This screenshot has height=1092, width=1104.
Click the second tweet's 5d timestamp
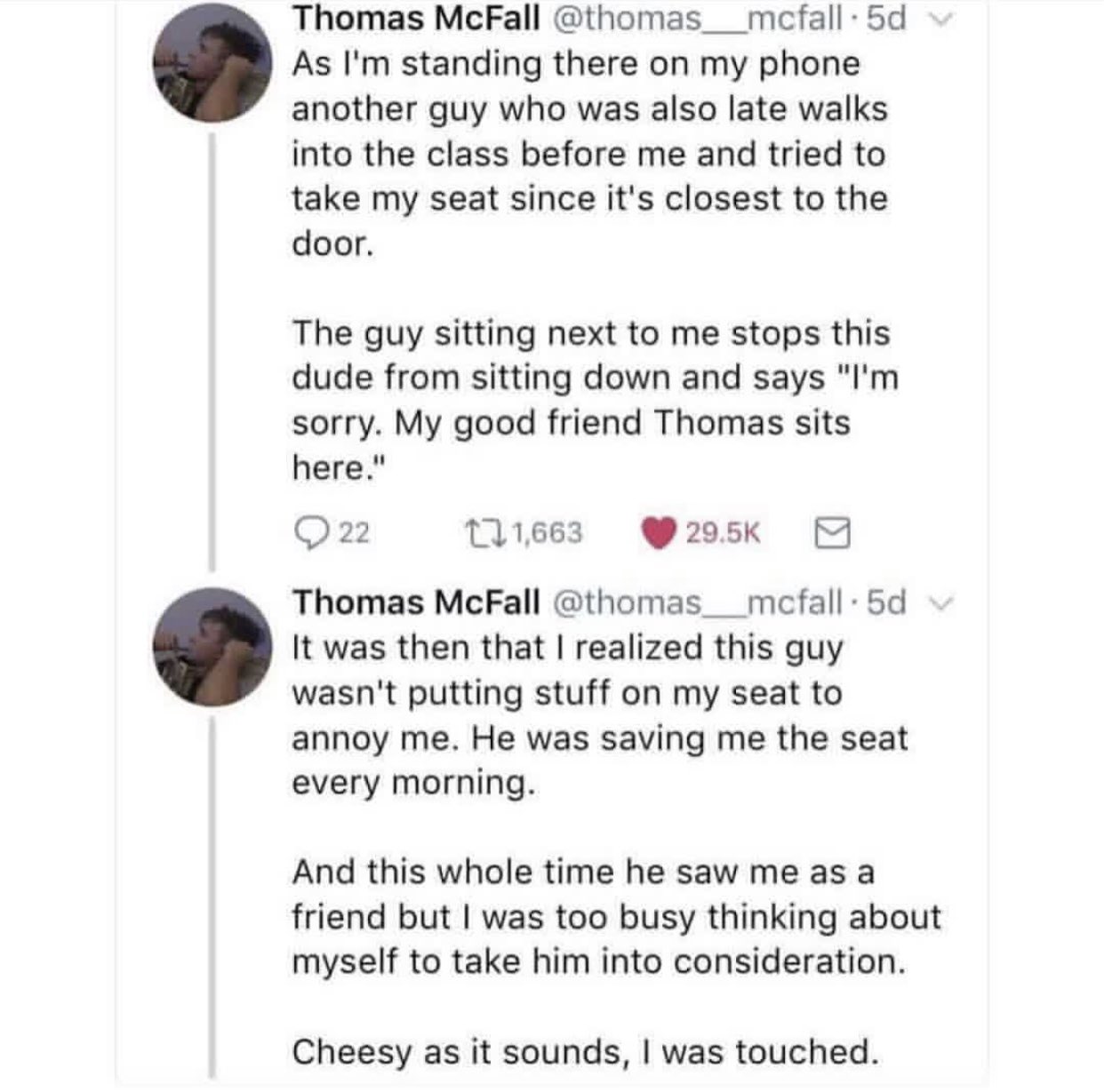pyautogui.click(x=885, y=602)
